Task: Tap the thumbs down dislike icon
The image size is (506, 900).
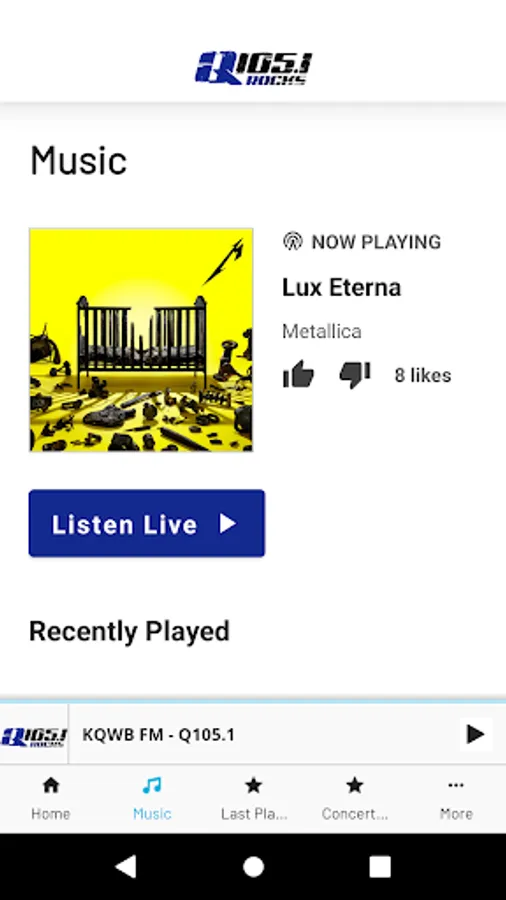Action: click(x=355, y=375)
